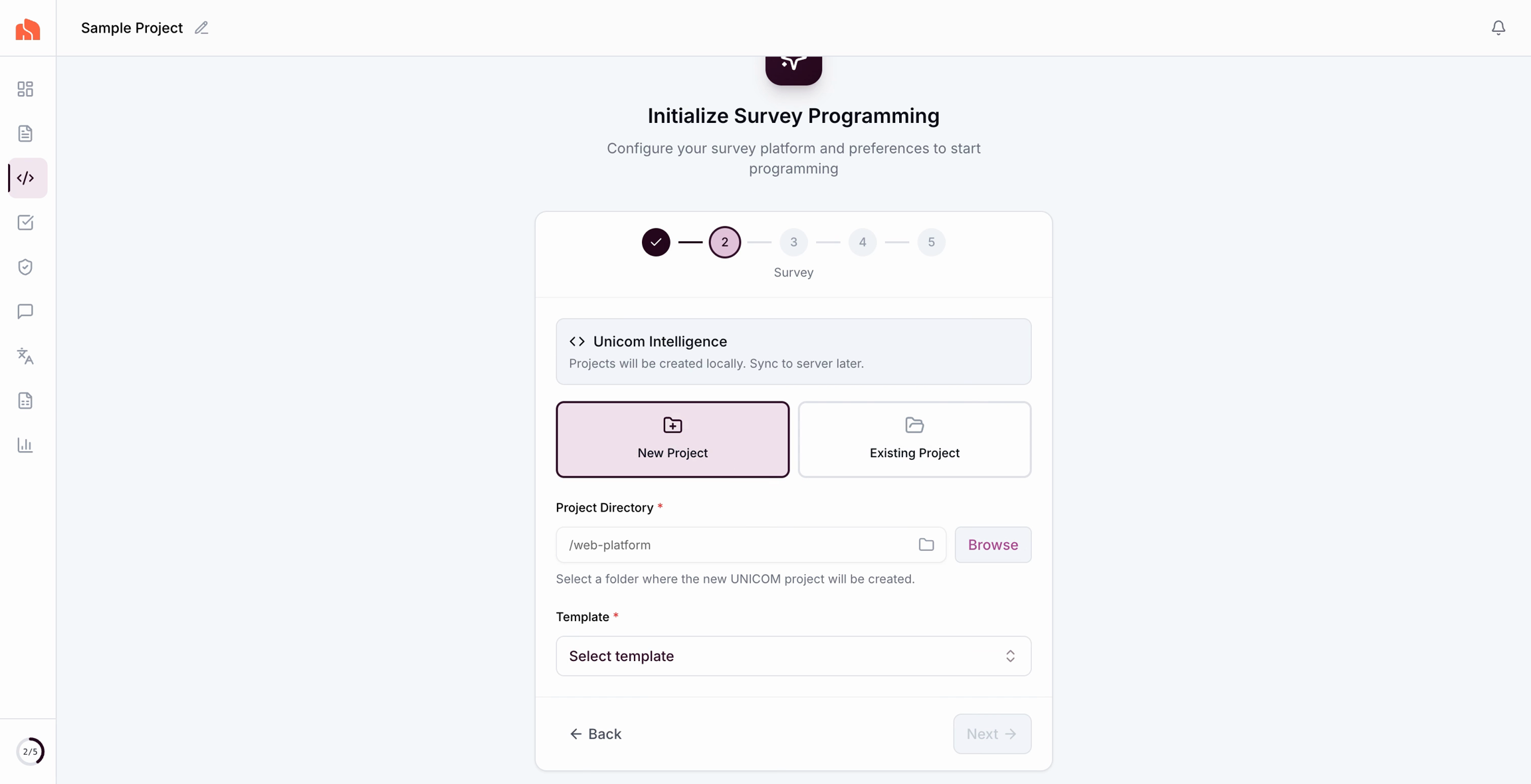Select the New Project option
The height and width of the screenshot is (784, 1531).
672,439
